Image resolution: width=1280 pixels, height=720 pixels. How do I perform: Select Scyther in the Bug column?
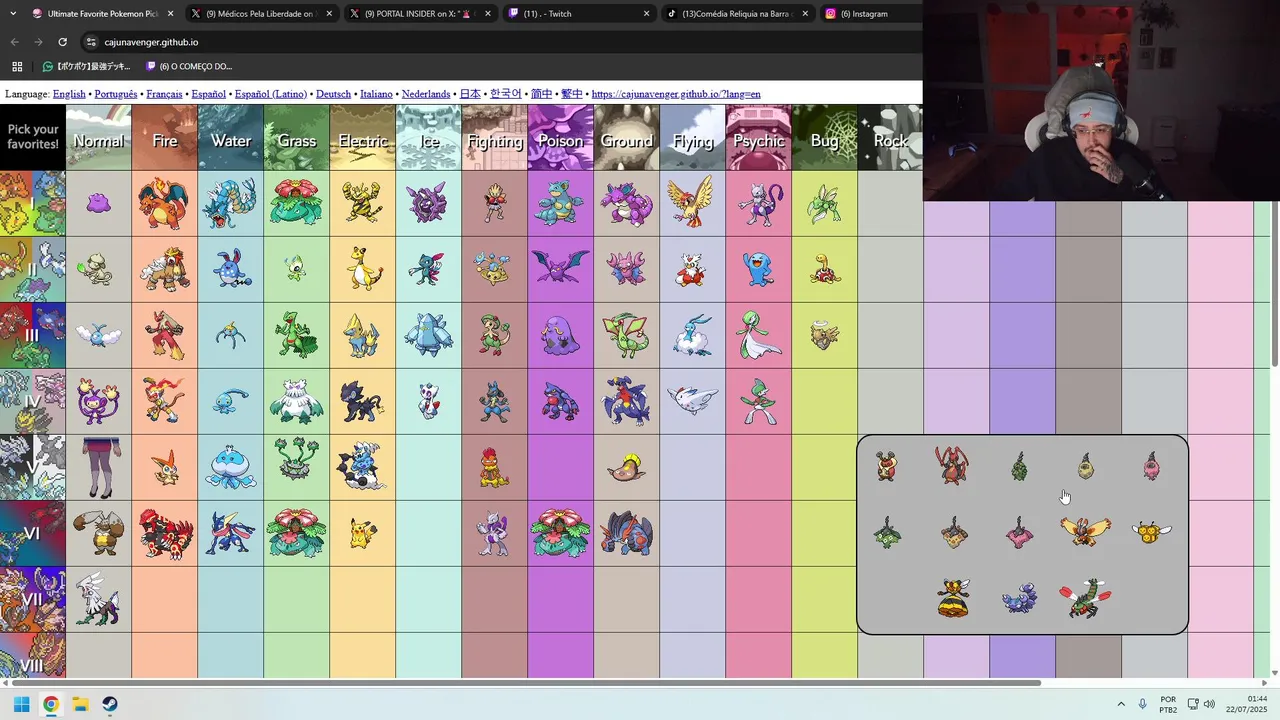[x=825, y=203]
